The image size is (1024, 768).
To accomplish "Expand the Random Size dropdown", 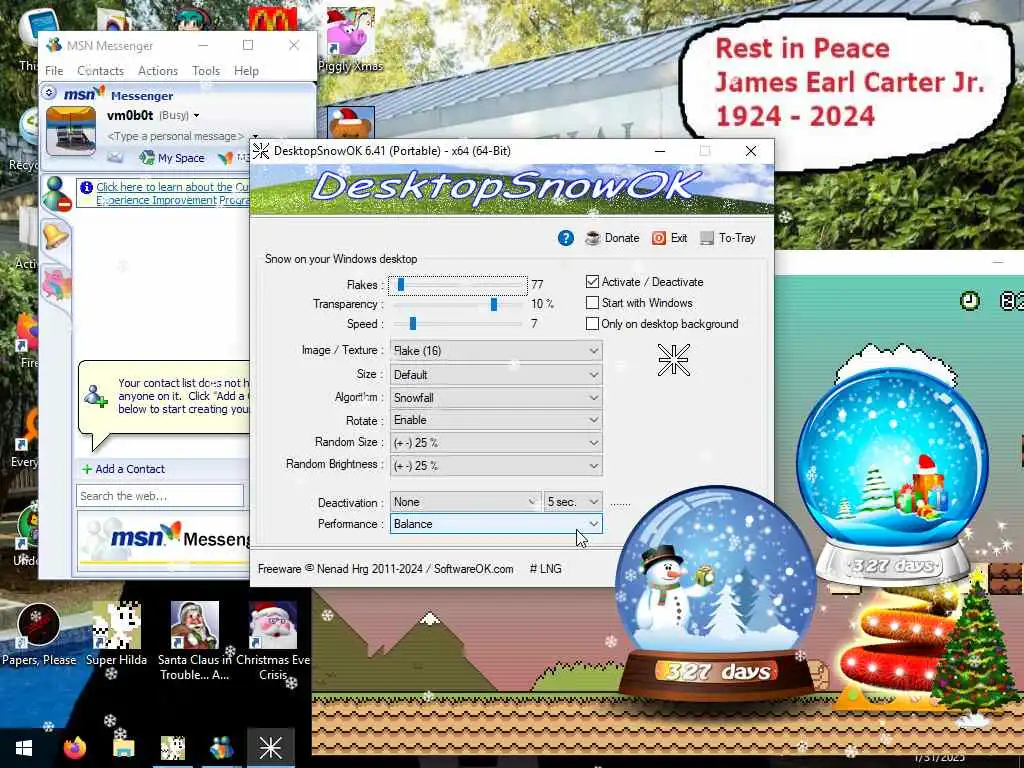I will (496, 443).
